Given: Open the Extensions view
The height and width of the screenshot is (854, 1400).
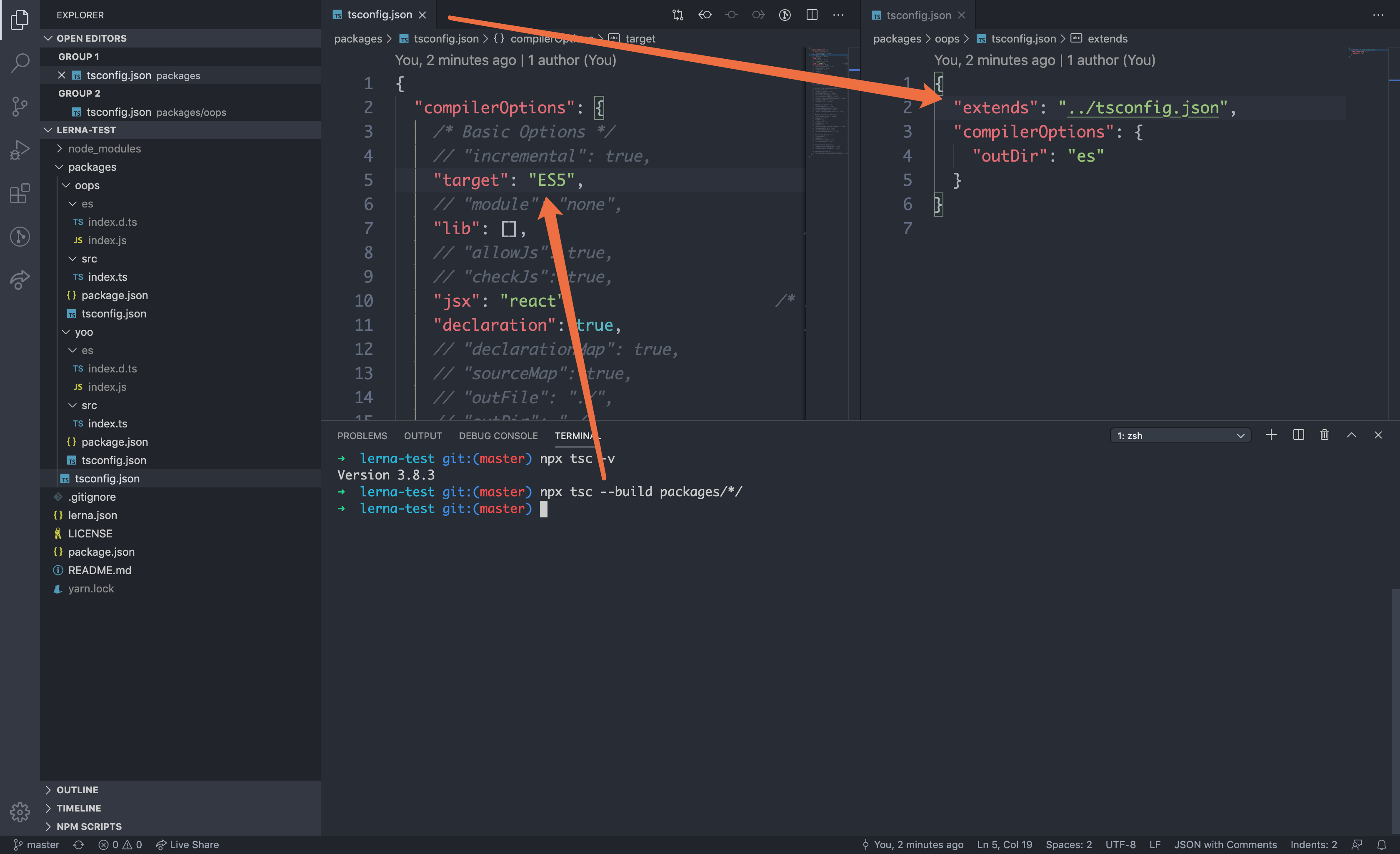Looking at the screenshot, I should [20, 193].
